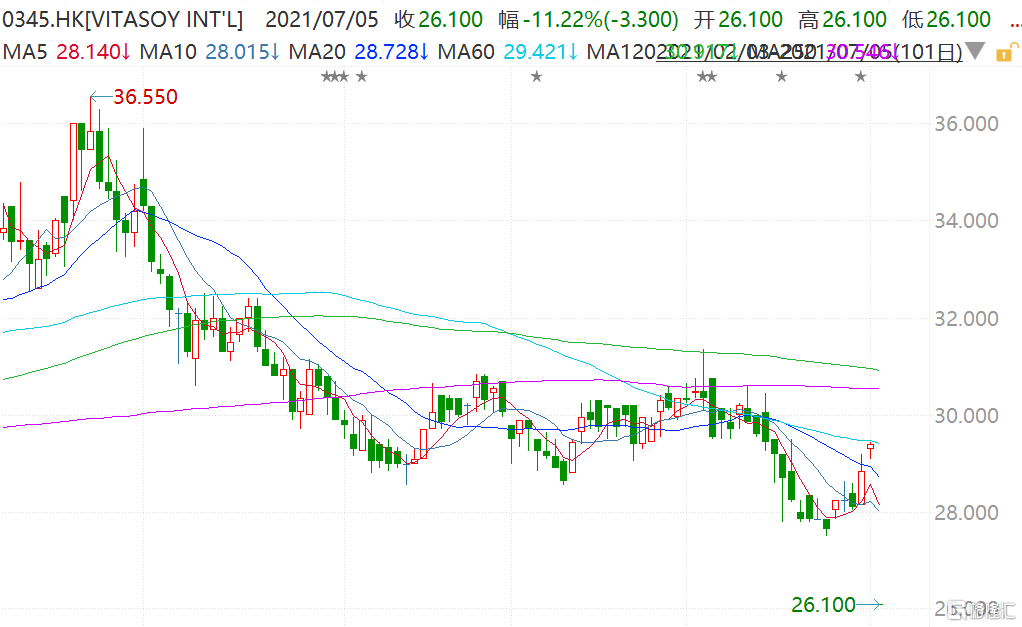Click the star marker above mid-chart
Image resolution: width=1022 pixels, height=627 pixels.
[536, 77]
